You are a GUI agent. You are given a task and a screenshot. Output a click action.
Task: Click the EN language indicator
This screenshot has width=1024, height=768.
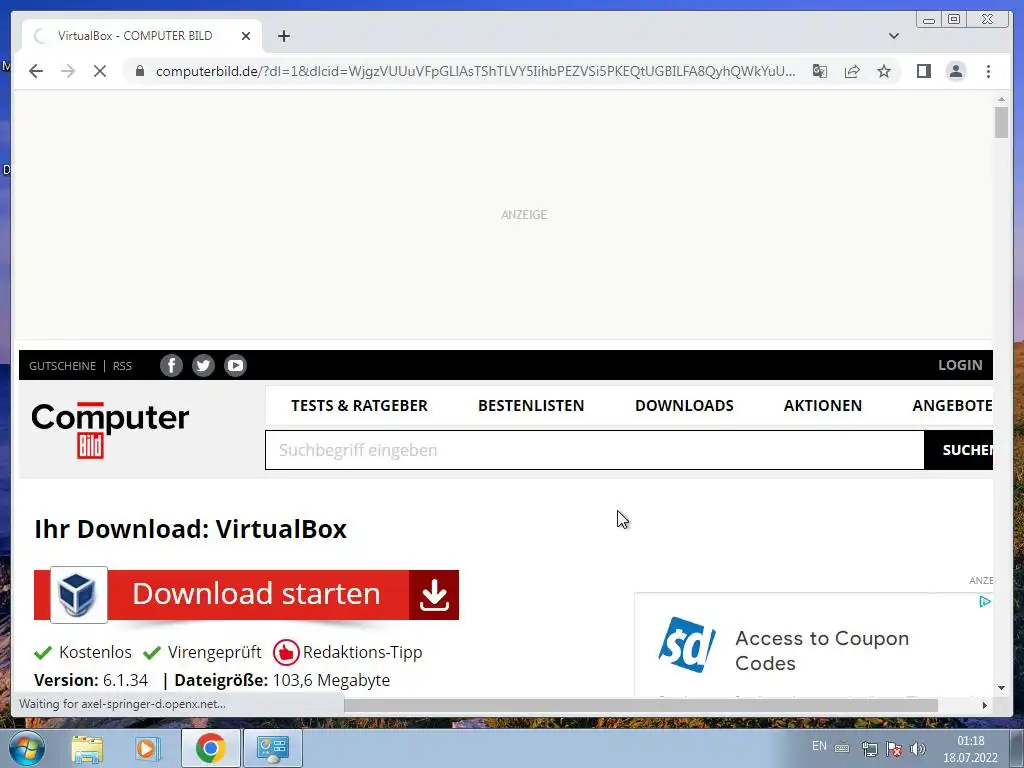pyautogui.click(x=819, y=746)
